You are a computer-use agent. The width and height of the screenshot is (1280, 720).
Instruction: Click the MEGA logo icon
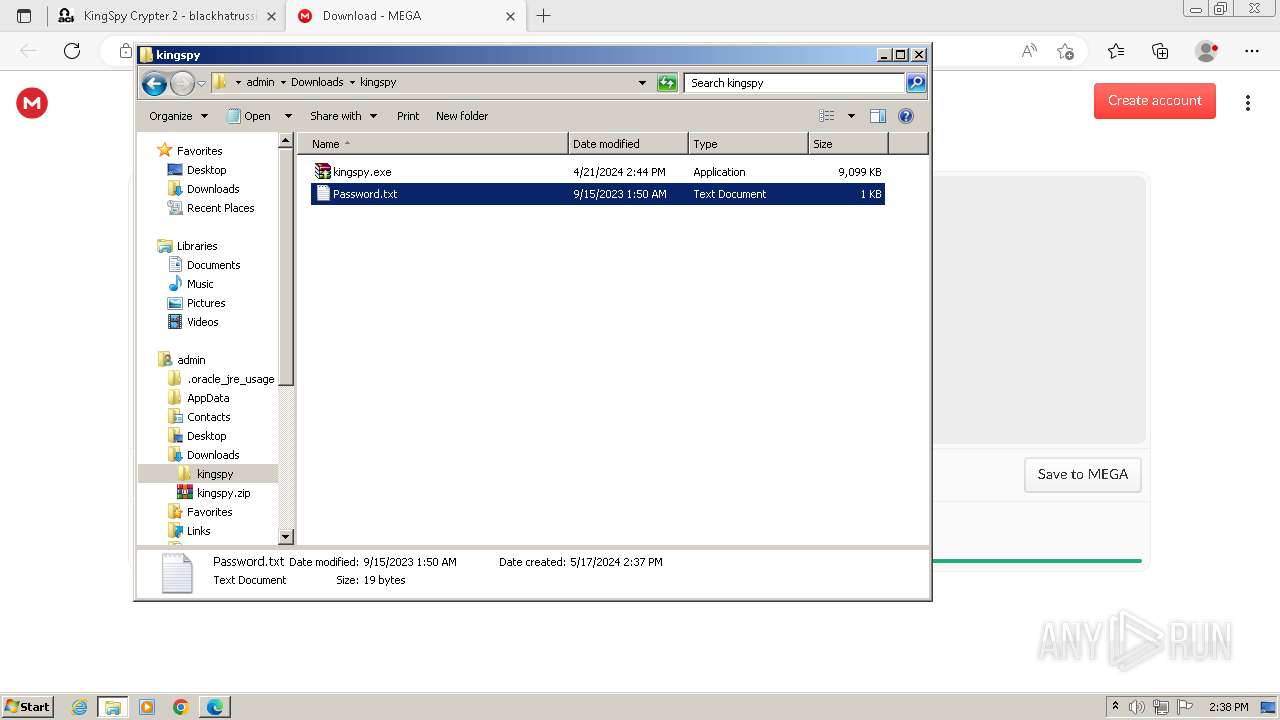point(32,103)
